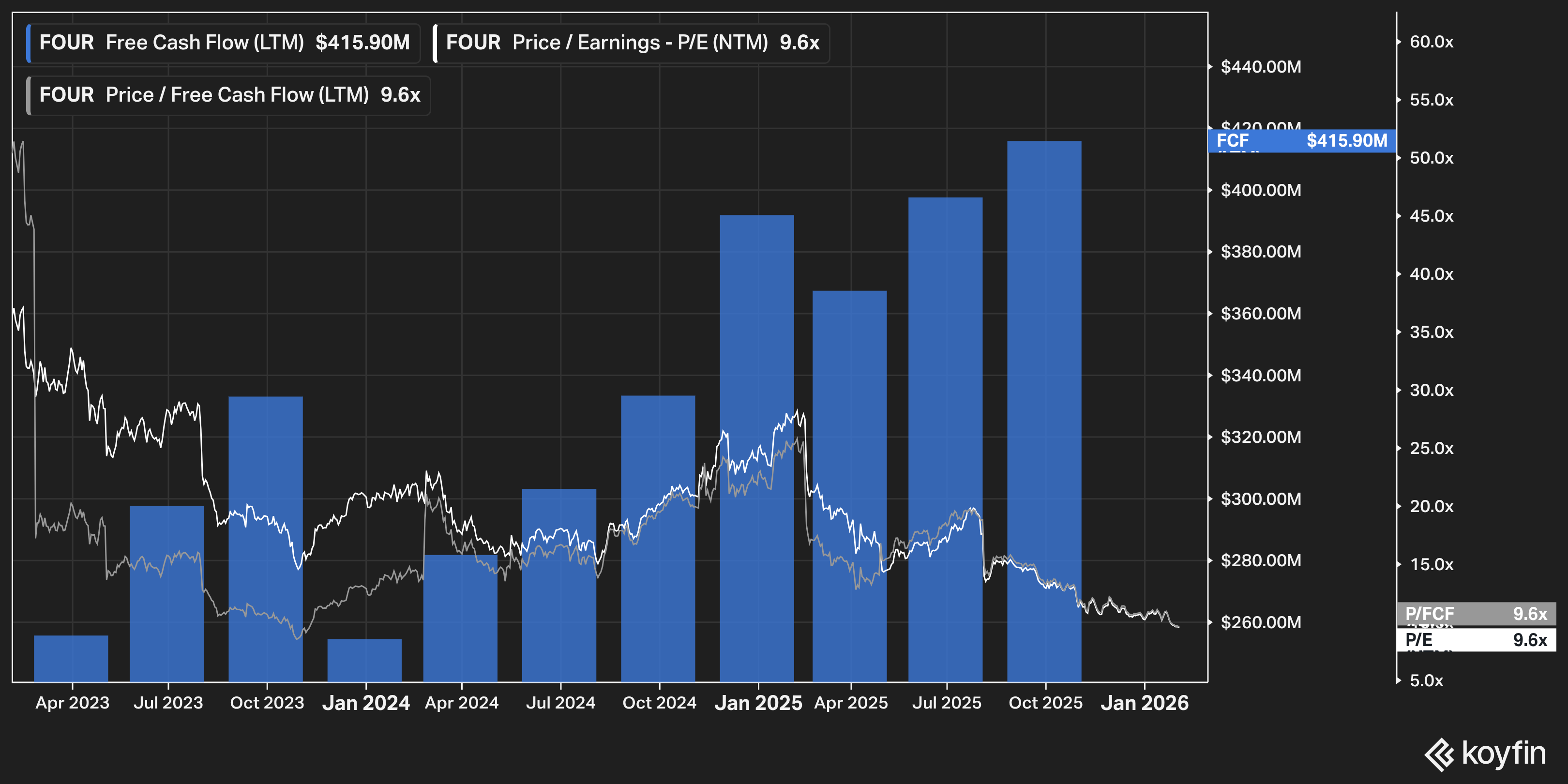Select the Price / Earnings P/E (NTM) legend

(633, 43)
